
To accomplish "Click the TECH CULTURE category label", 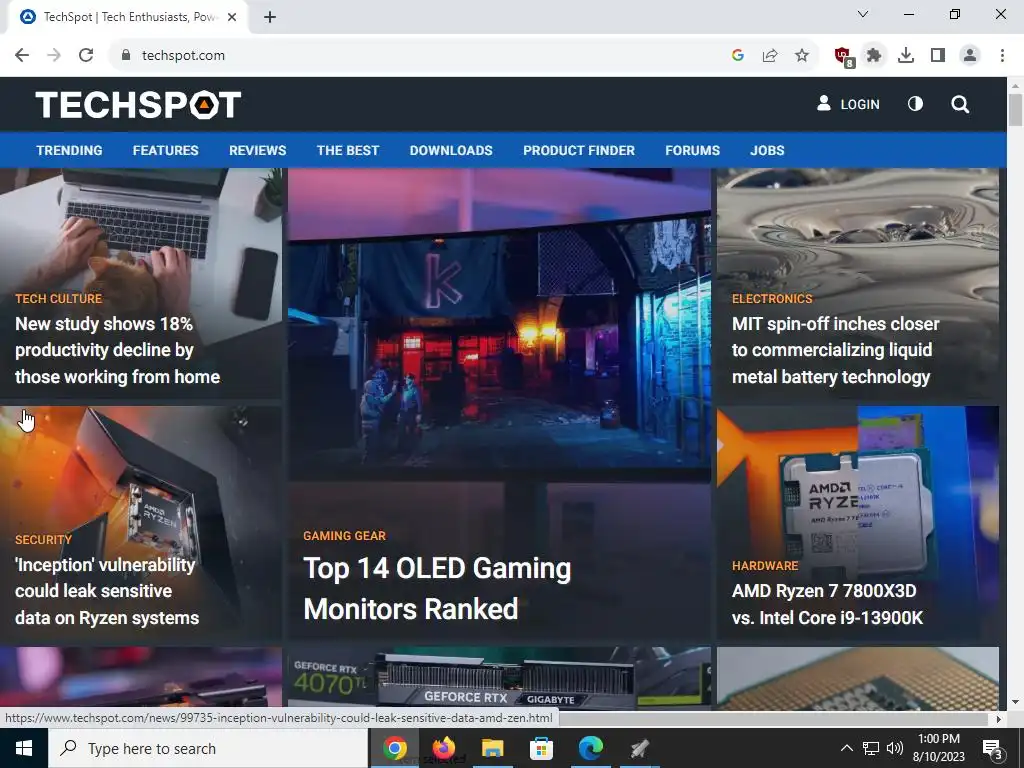I will point(59,298).
